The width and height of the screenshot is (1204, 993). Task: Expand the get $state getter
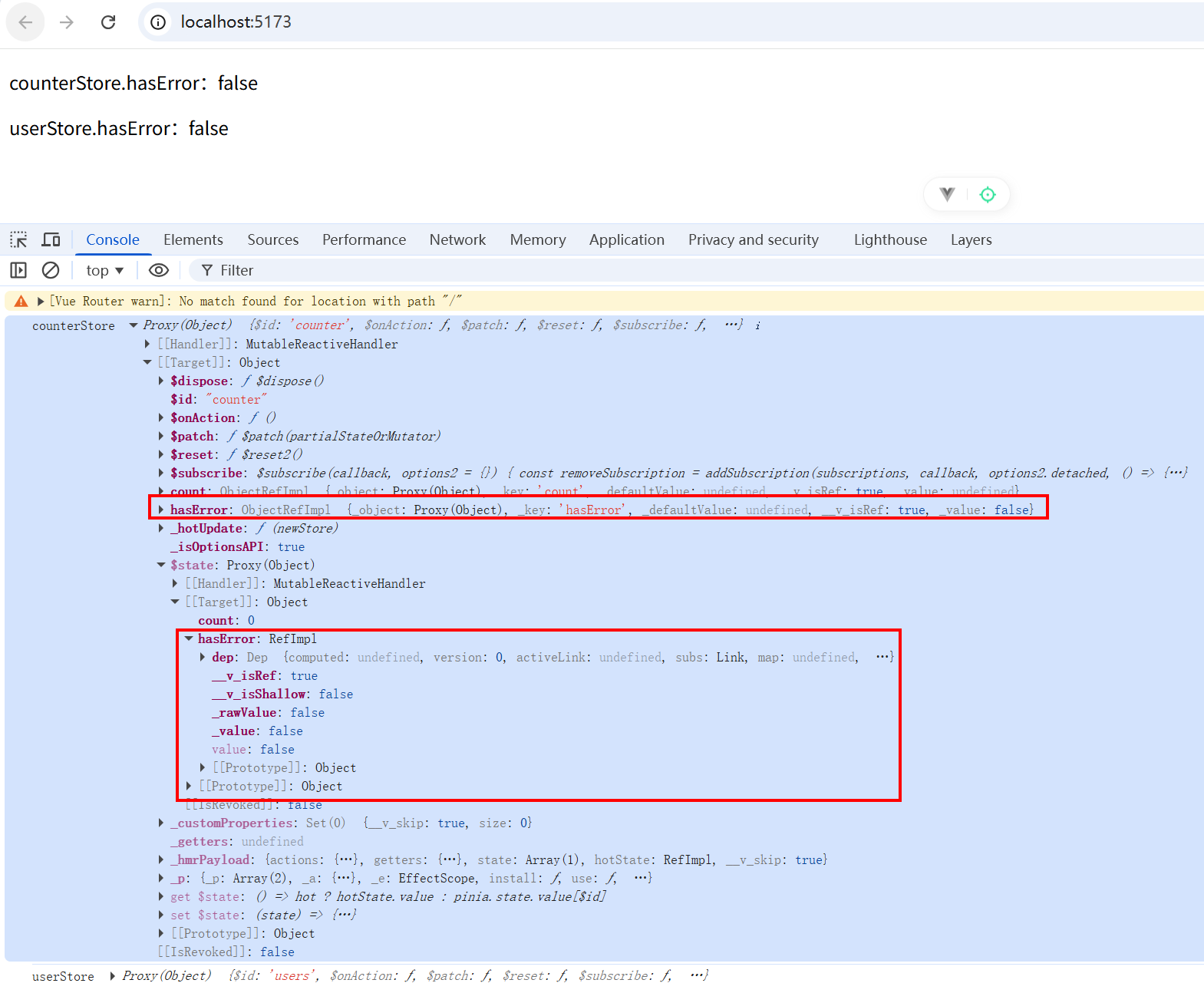(161, 897)
